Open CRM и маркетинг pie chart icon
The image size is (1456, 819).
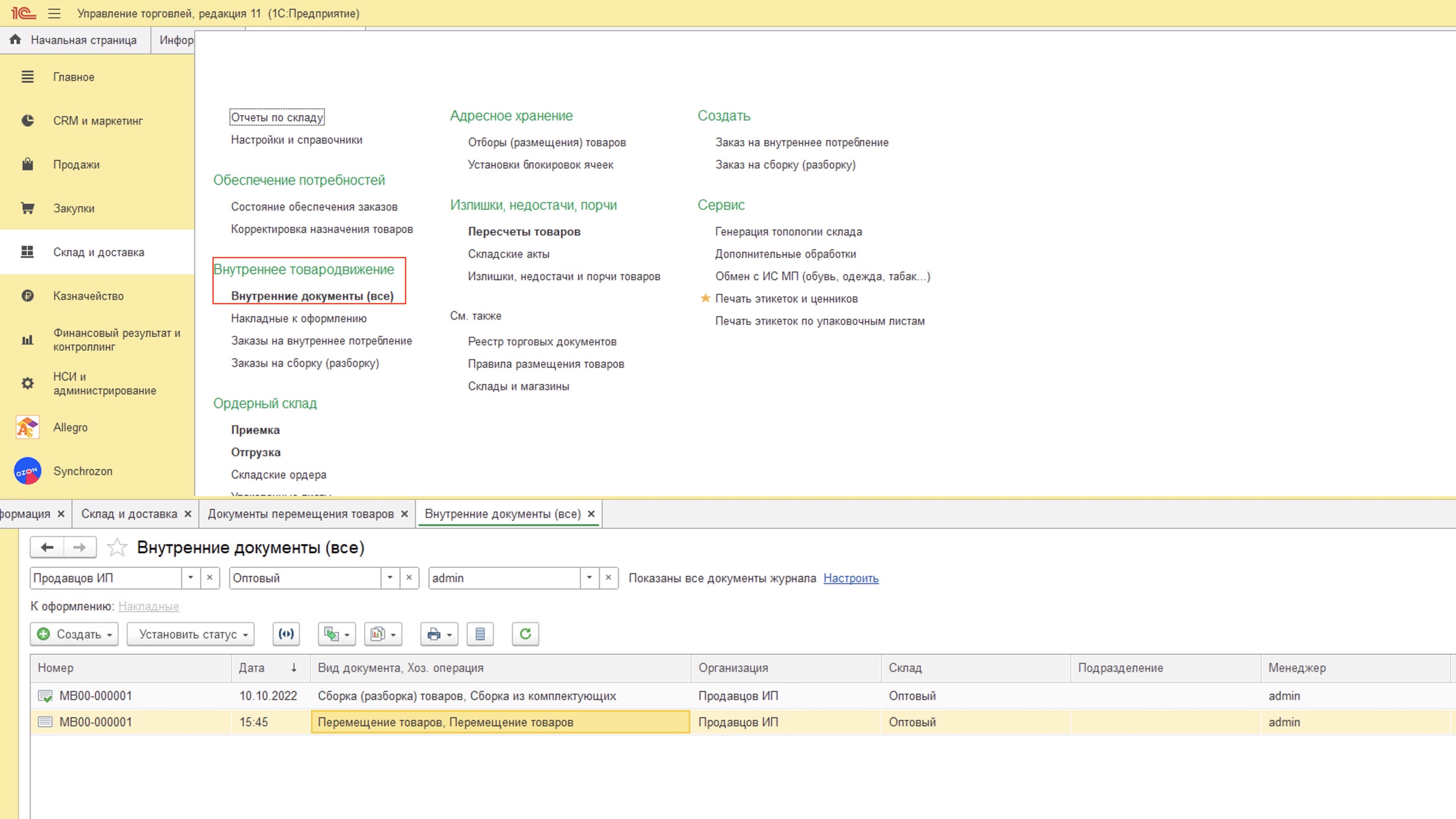27,120
